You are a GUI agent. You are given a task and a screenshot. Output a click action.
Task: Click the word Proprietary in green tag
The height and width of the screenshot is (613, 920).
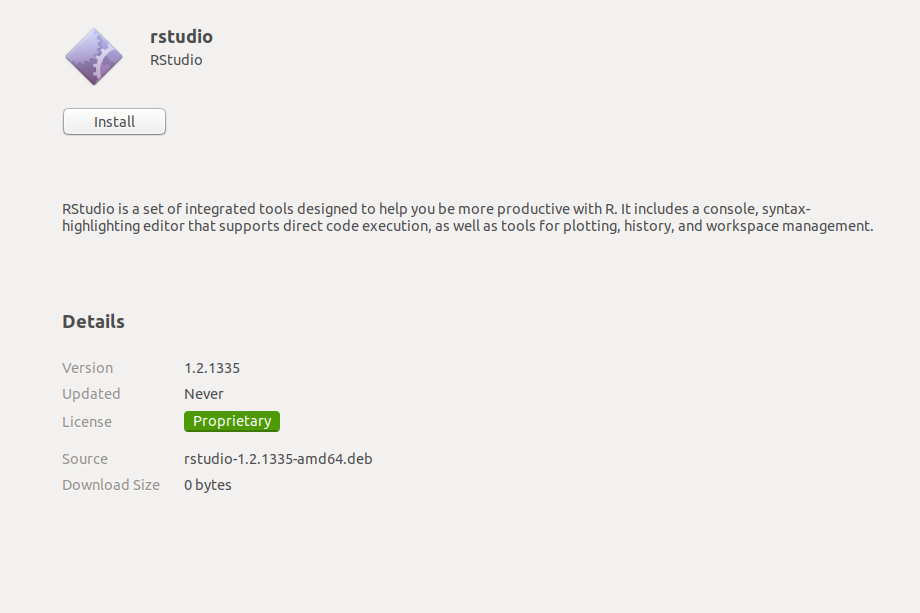coord(232,421)
